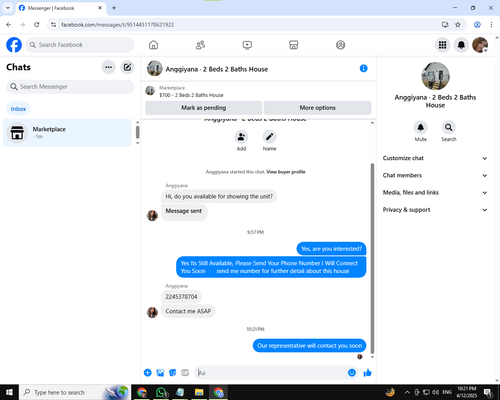Expand Media, files and links section
Image resolution: width=500 pixels, height=400 pixels.
point(435,193)
